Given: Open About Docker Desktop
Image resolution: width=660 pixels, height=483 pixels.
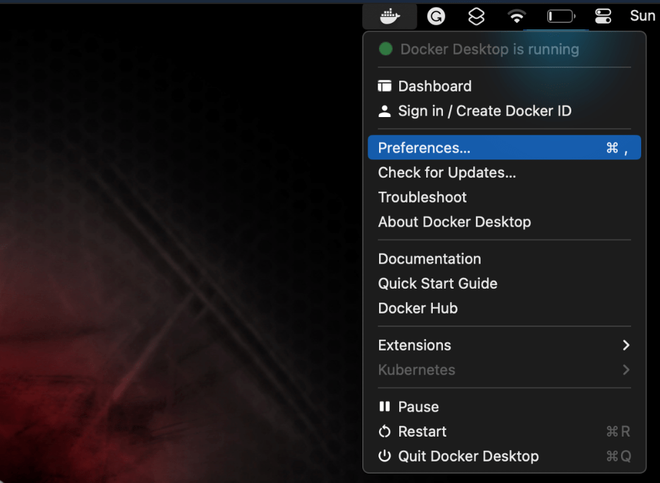Looking at the screenshot, I should click(504, 222).
